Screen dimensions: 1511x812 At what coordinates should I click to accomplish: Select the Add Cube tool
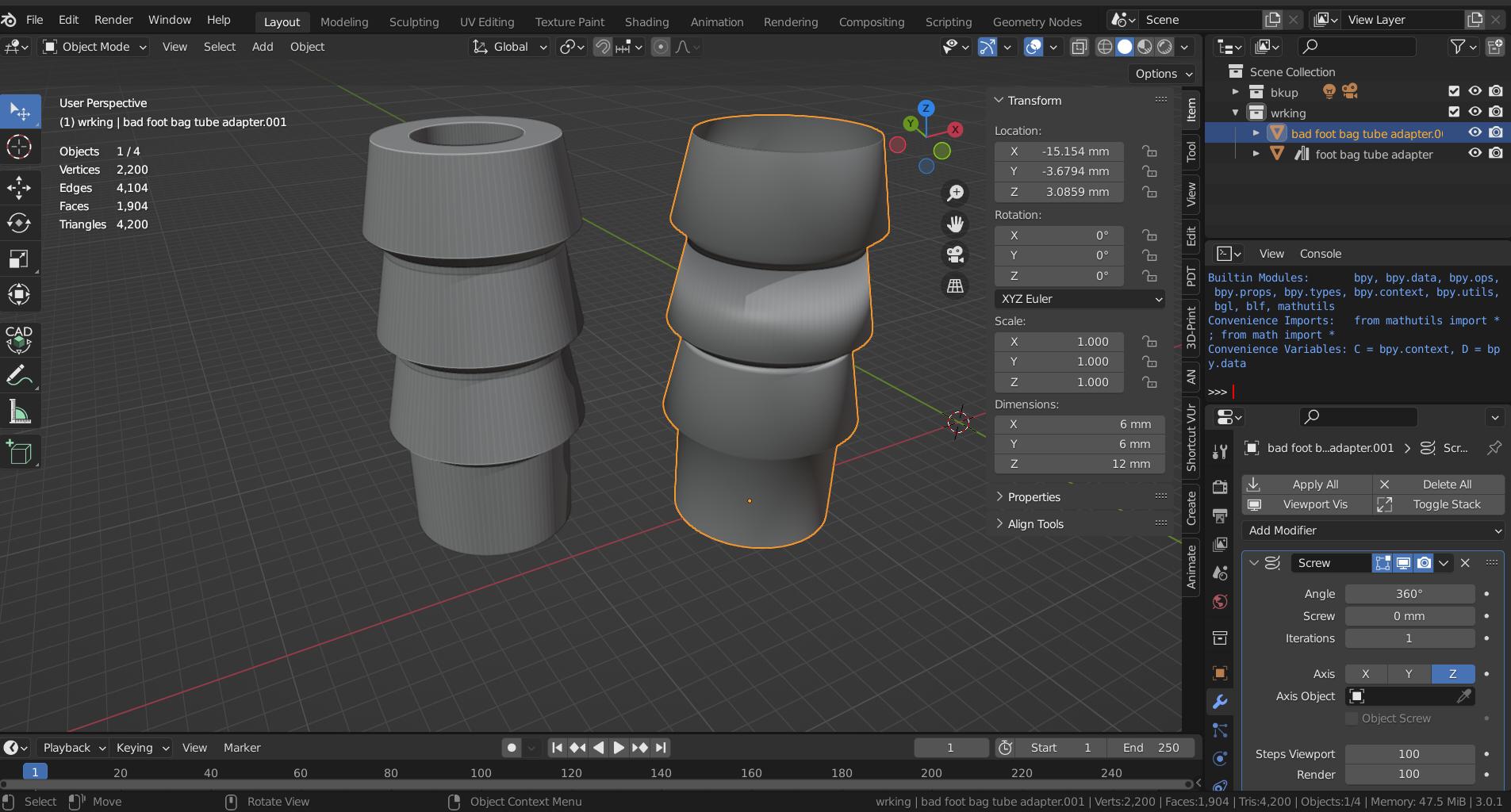(x=20, y=453)
